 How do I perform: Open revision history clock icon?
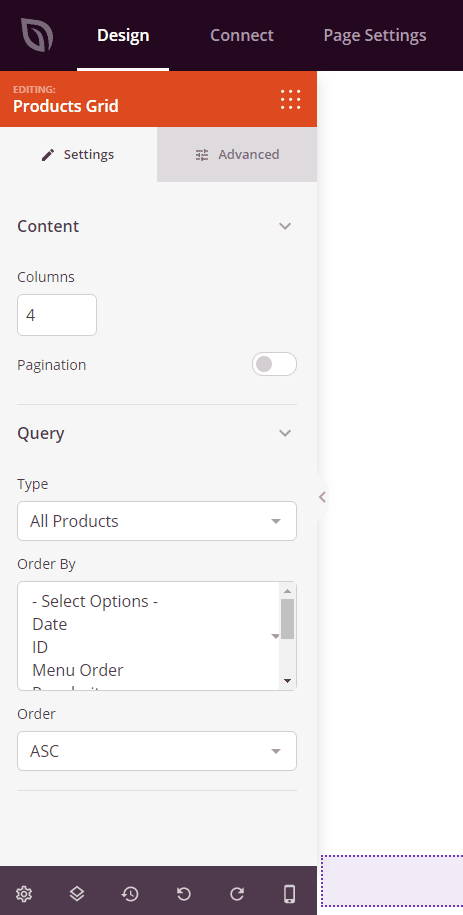pos(130,893)
